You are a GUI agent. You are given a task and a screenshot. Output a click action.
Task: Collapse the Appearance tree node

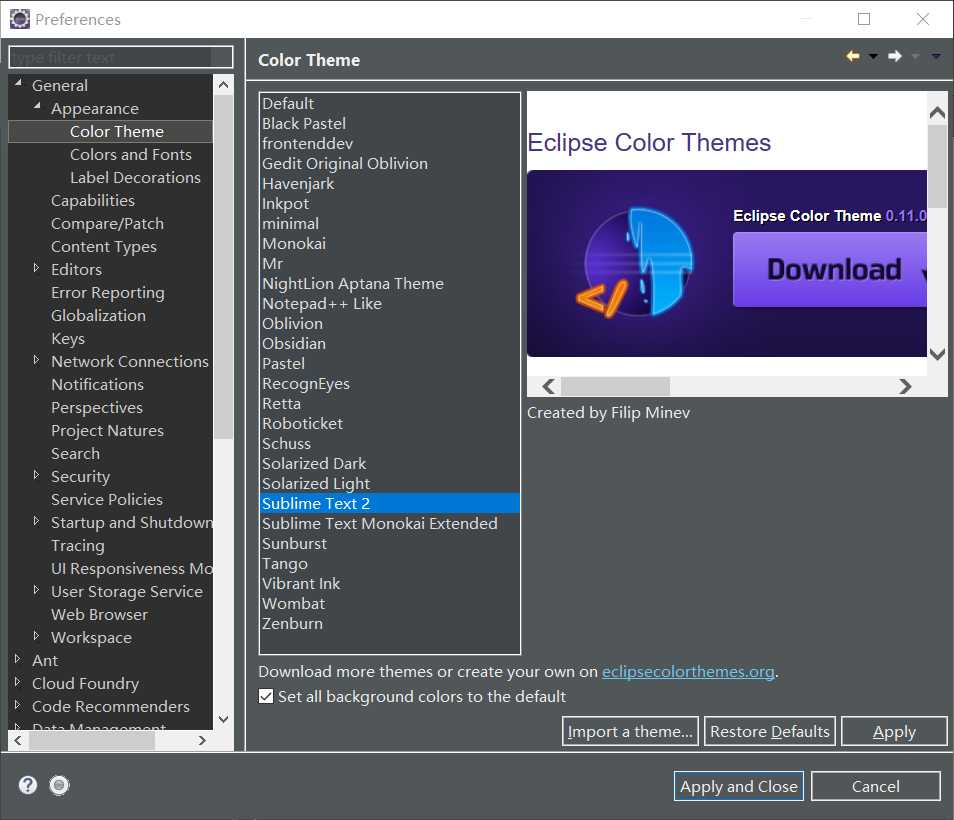(37, 105)
